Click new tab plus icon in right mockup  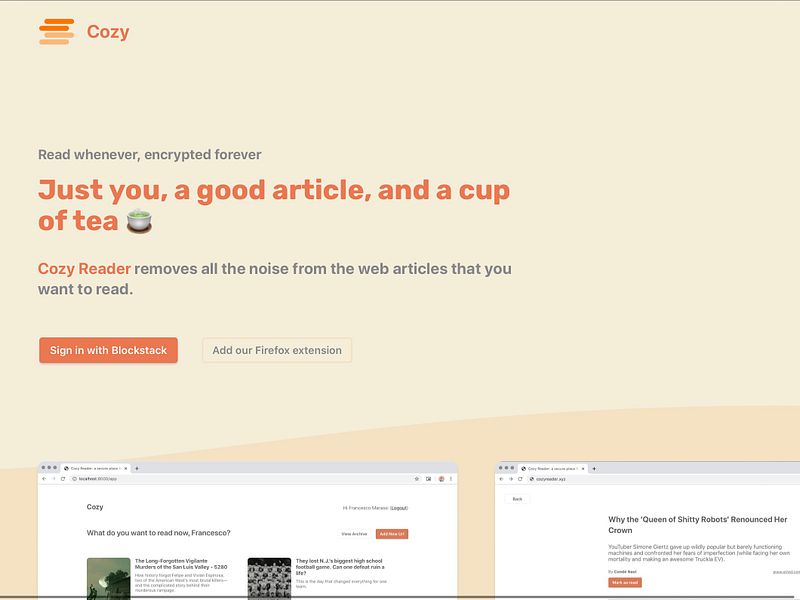[594, 468]
